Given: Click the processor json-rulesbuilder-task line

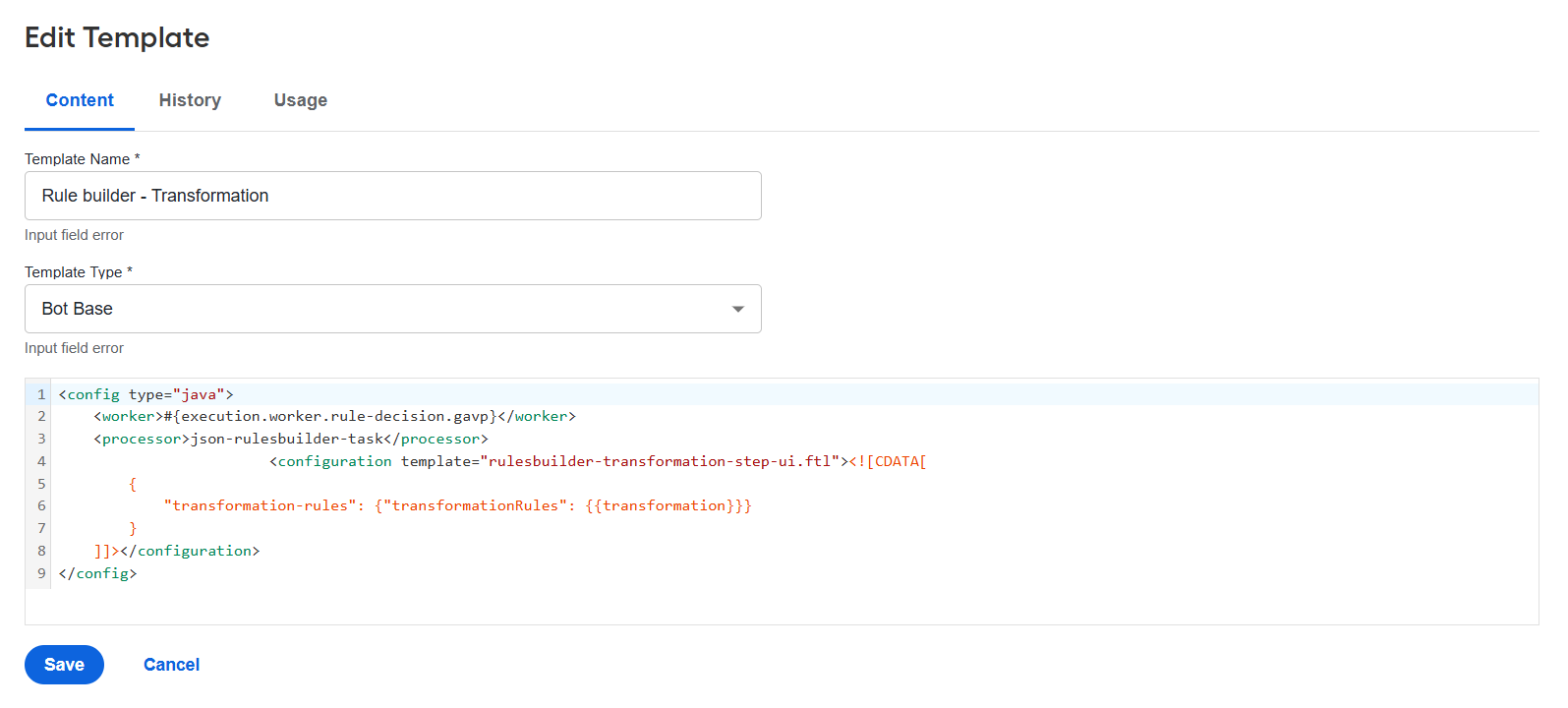Looking at the screenshot, I should (x=291, y=439).
